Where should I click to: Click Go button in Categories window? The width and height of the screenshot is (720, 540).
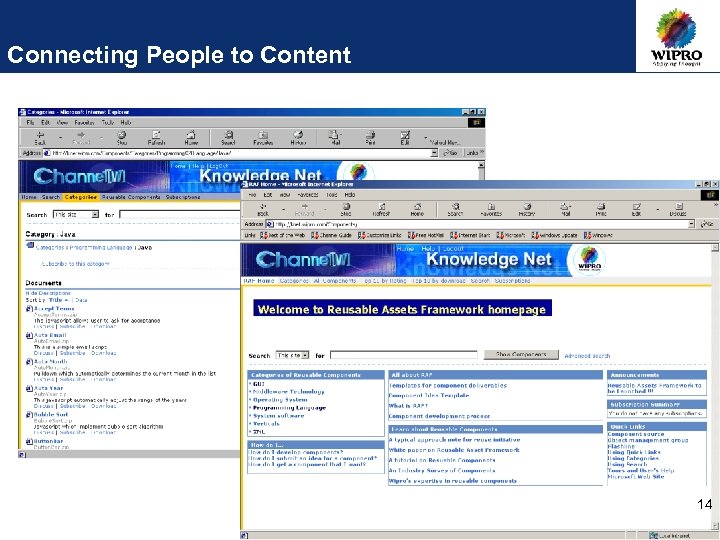(x=451, y=153)
